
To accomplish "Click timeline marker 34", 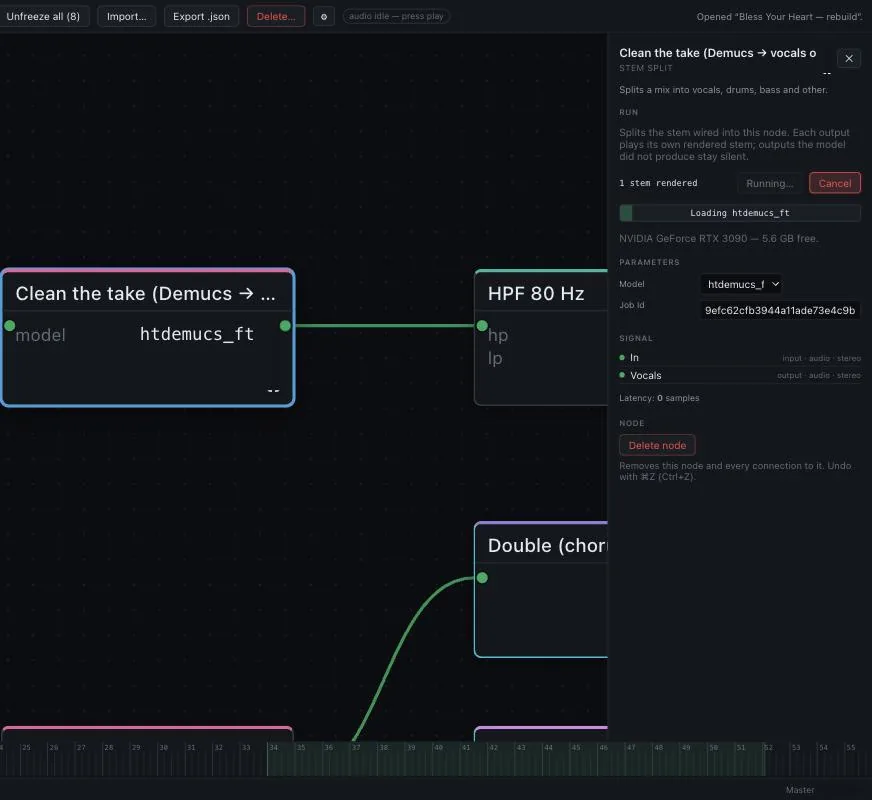I will coord(273,748).
